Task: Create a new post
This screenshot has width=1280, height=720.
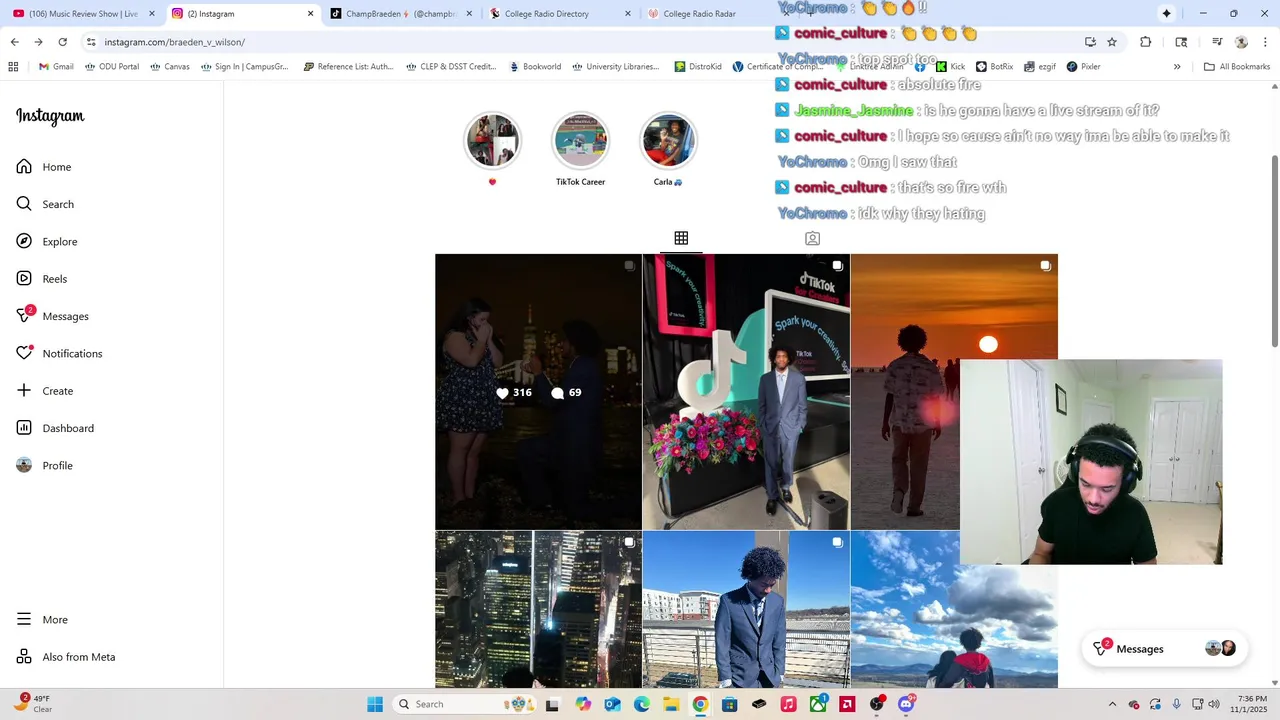Action: [x=45, y=391]
